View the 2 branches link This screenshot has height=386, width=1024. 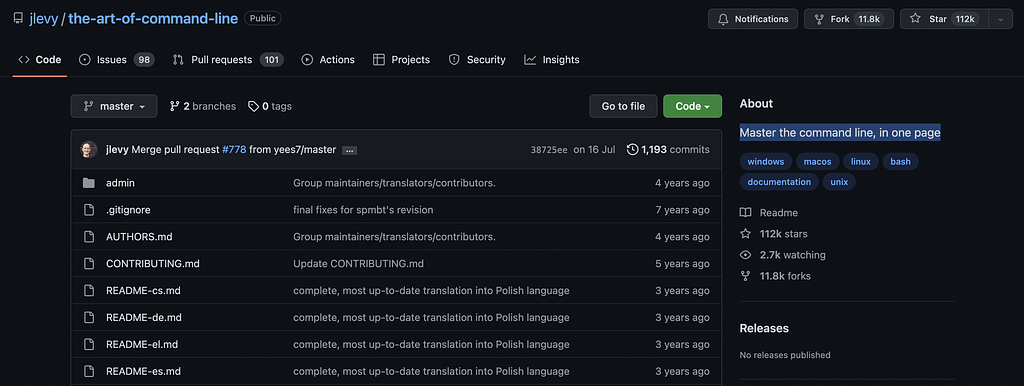[202, 106]
